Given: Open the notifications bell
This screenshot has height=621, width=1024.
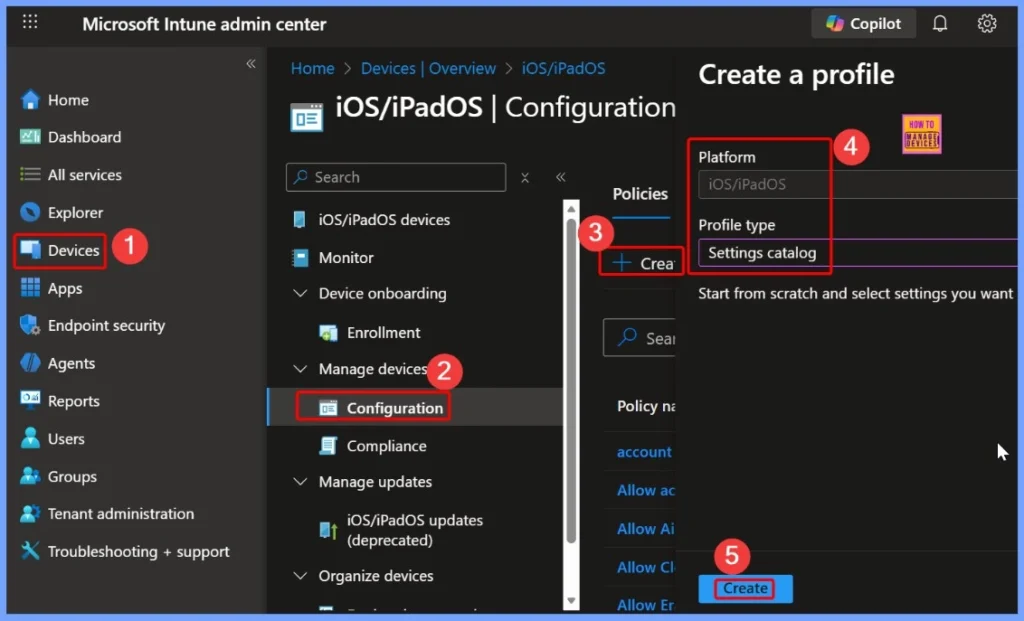Looking at the screenshot, I should (939, 22).
